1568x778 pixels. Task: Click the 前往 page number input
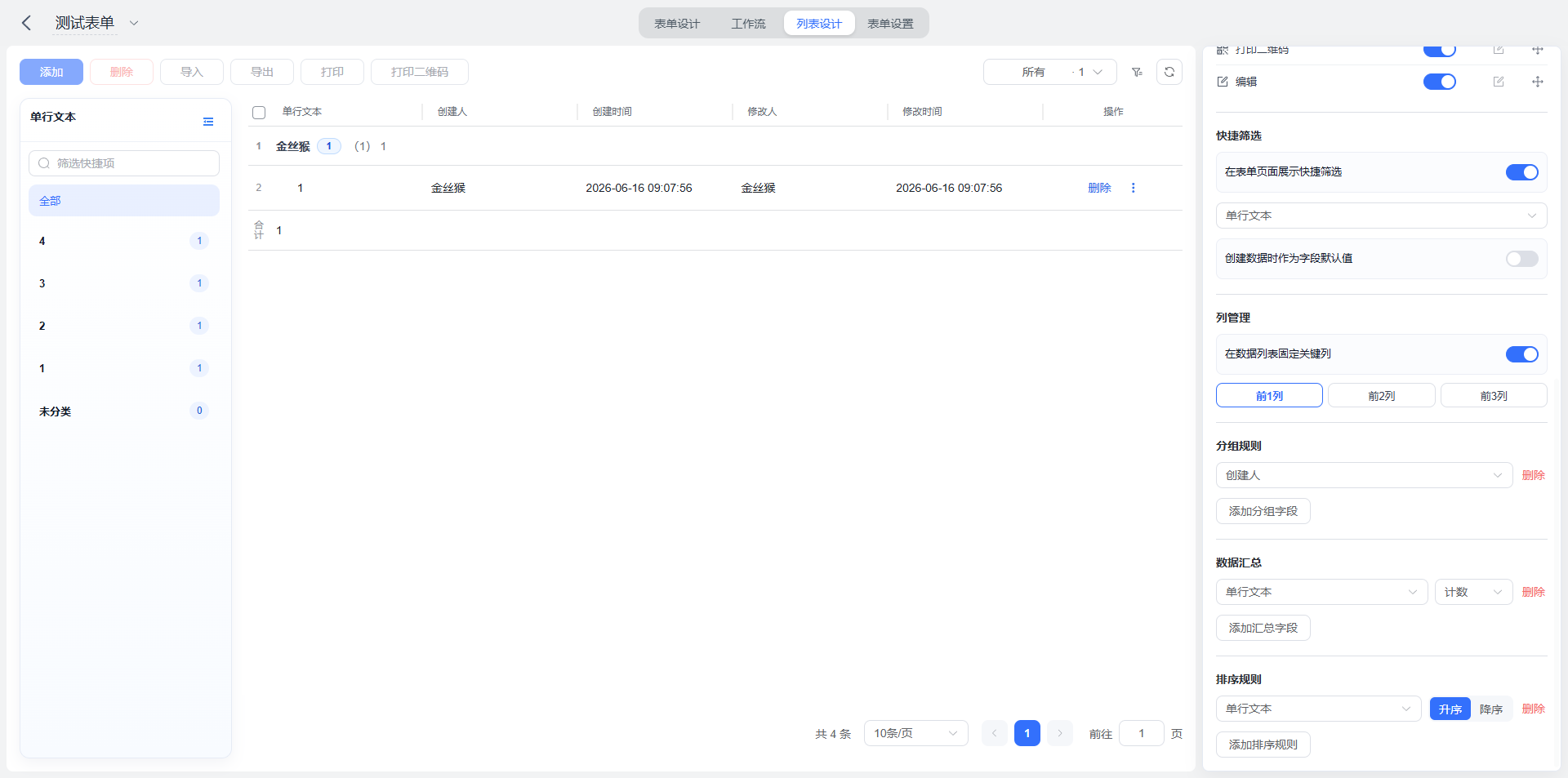[x=1142, y=733]
